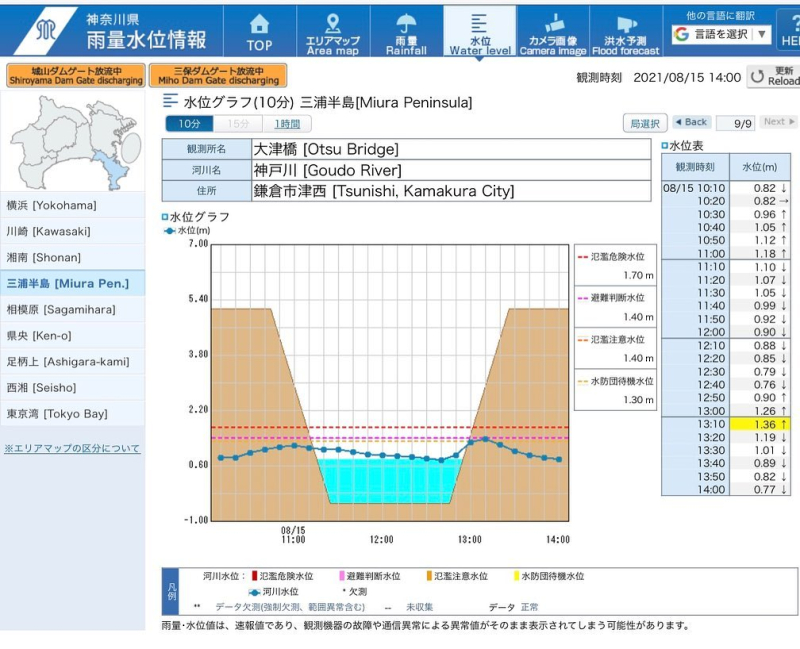Switch graph to 1時間 interval
800x649 pixels.
click(287, 124)
